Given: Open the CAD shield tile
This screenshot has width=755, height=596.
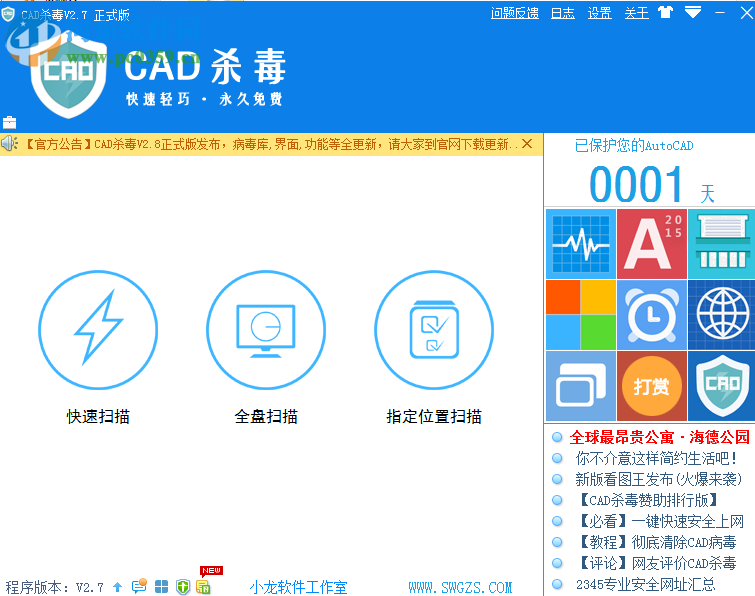Looking at the screenshot, I should [722, 386].
